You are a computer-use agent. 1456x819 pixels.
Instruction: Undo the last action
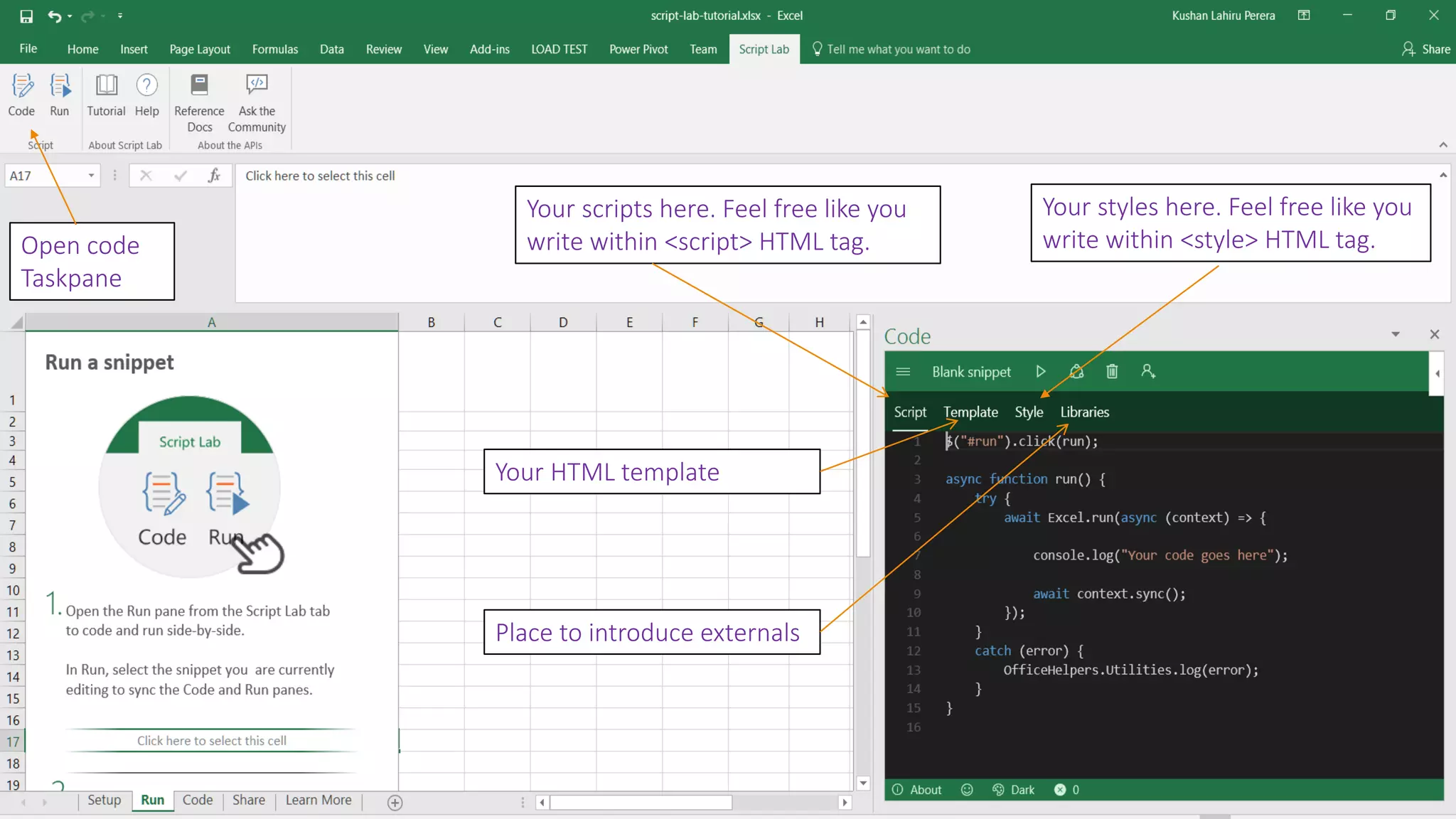click(x=54, y=16)
